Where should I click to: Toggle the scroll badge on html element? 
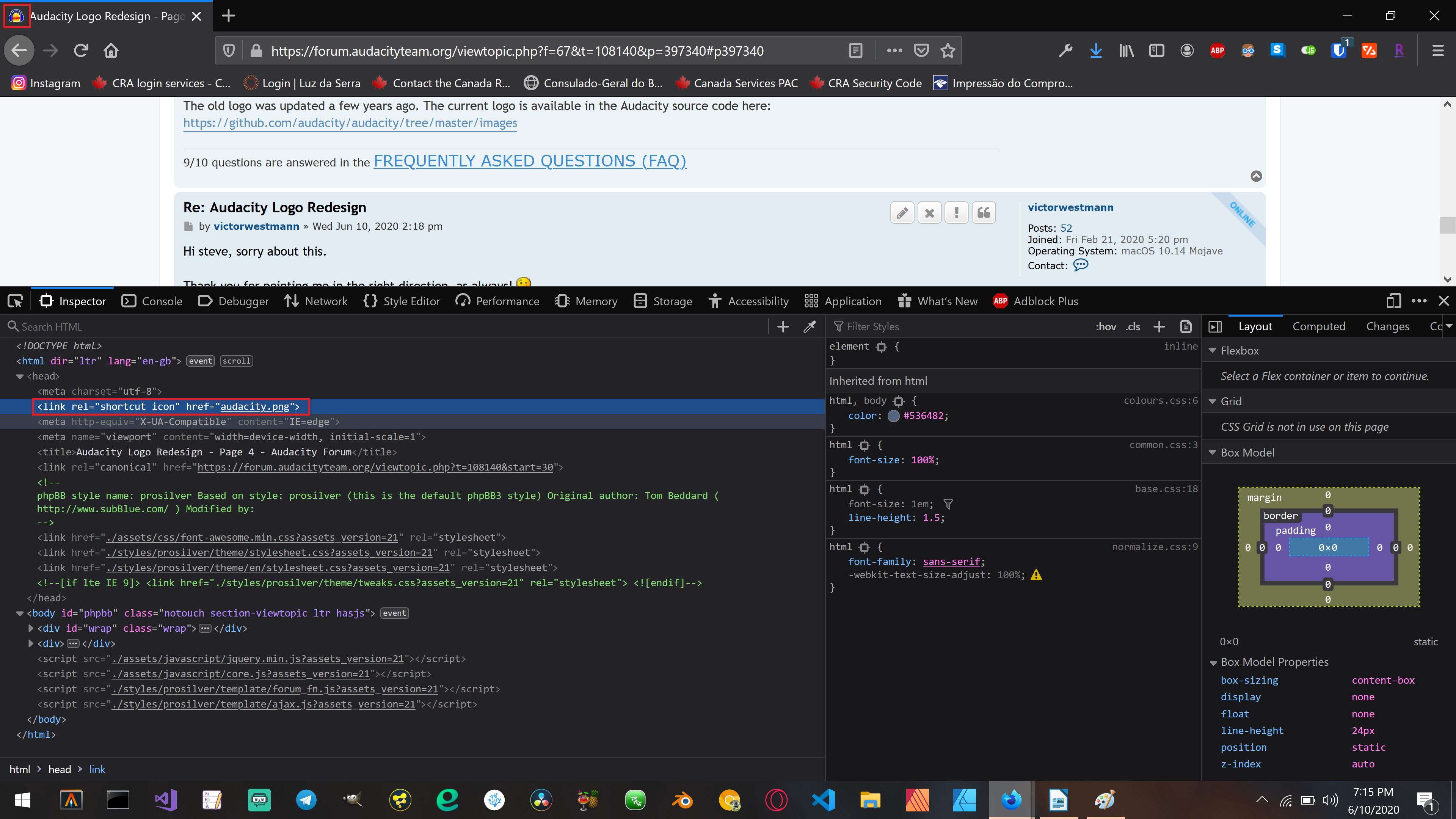point(236,361)
